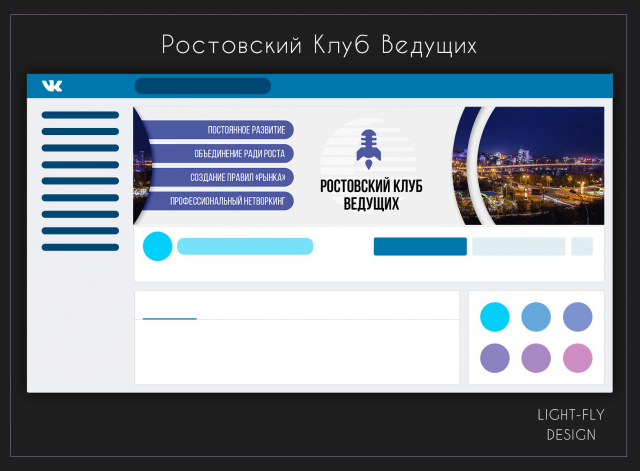
Task: Click the rocket microphone logo in banner
Action: coord(369,149)
